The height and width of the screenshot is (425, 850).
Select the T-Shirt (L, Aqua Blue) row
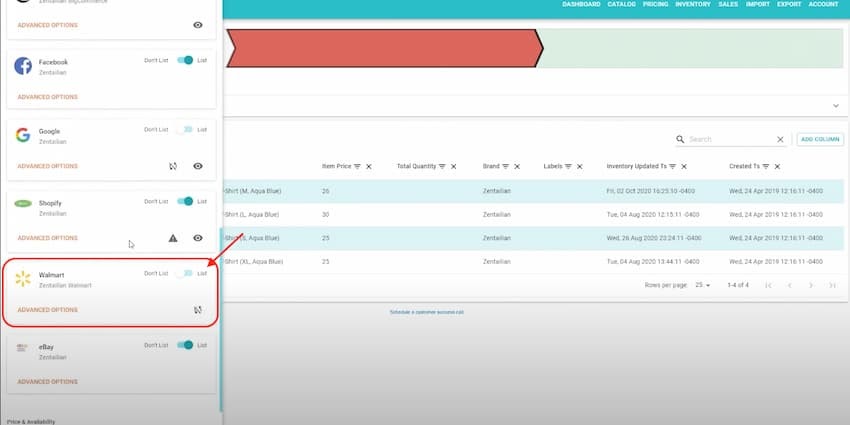coord(533,215)
